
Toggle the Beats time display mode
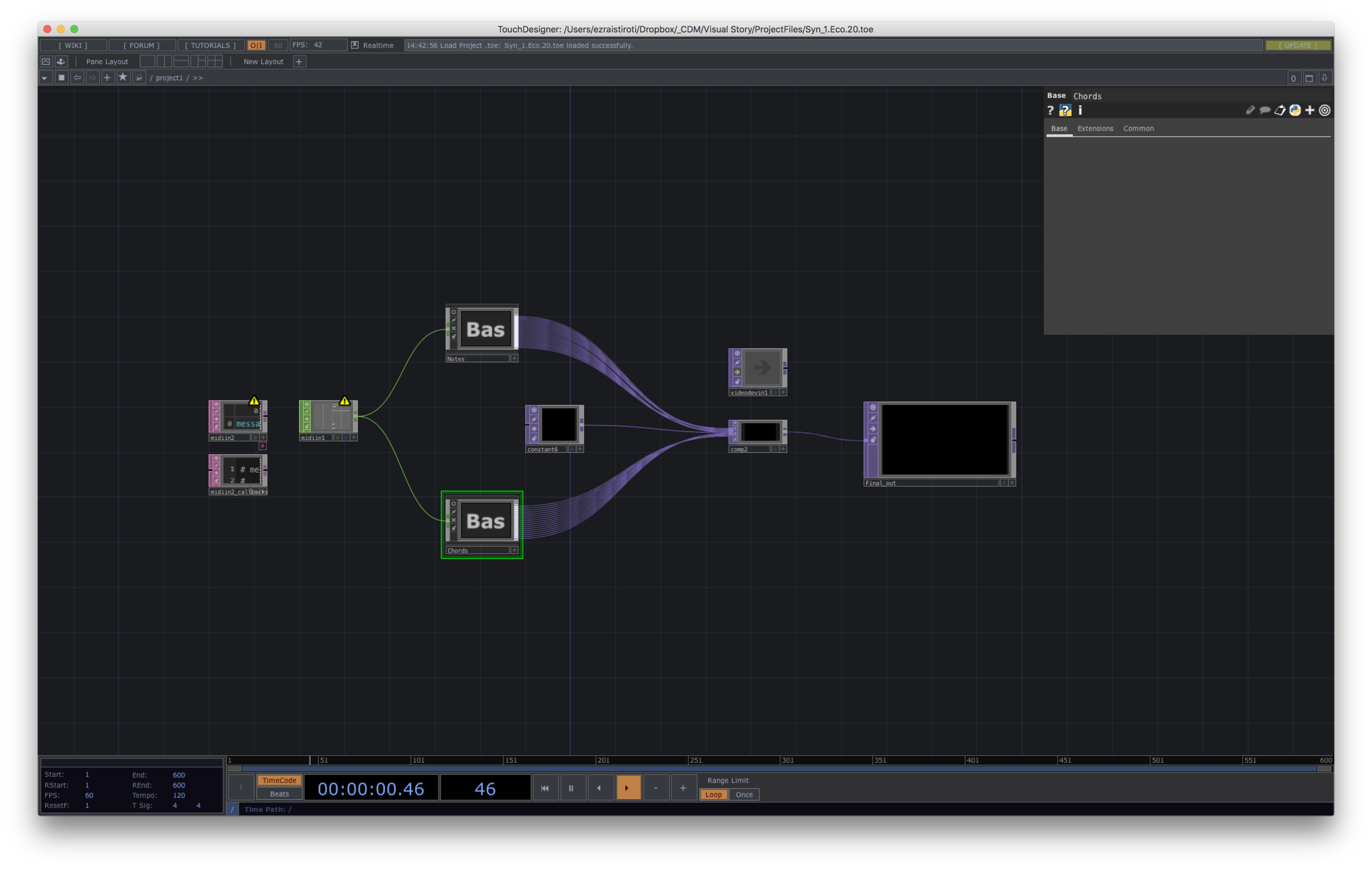click(x=279, y=794)
